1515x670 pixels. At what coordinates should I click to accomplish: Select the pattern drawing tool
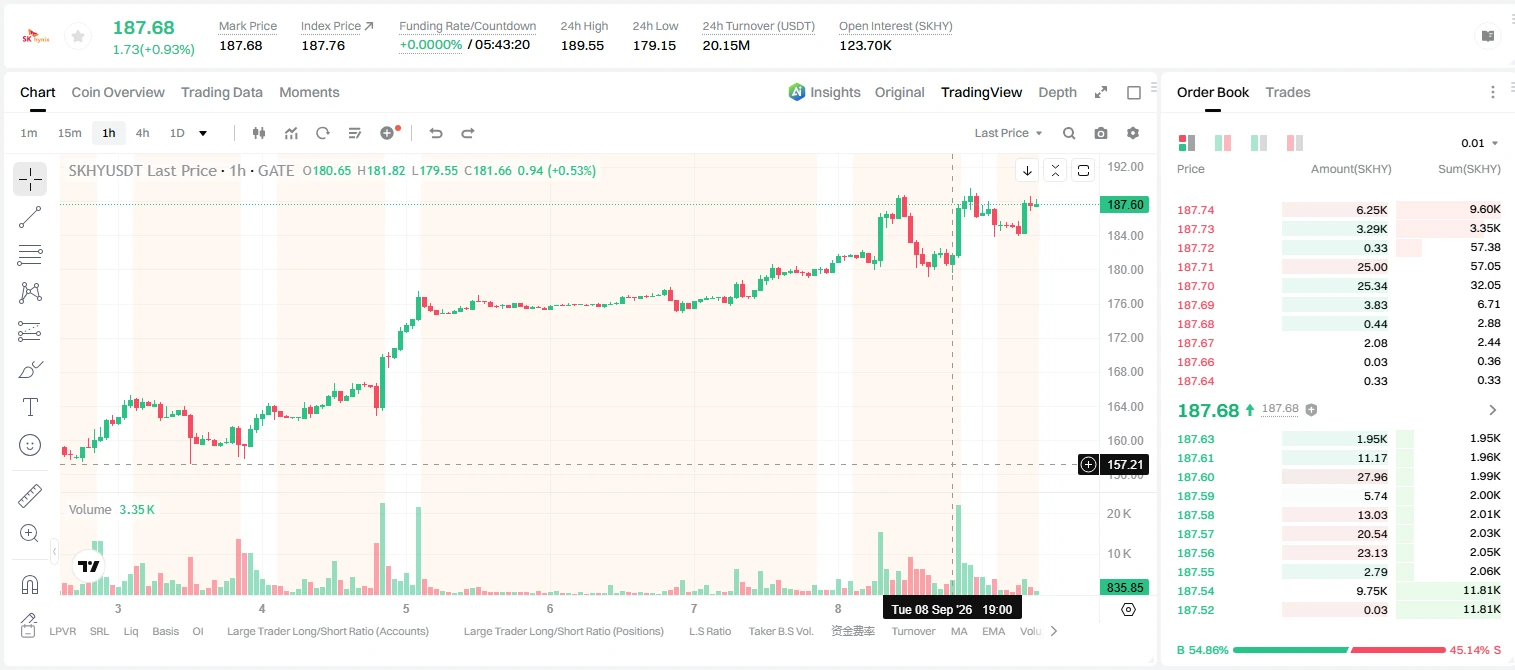(x=30, y=293)
